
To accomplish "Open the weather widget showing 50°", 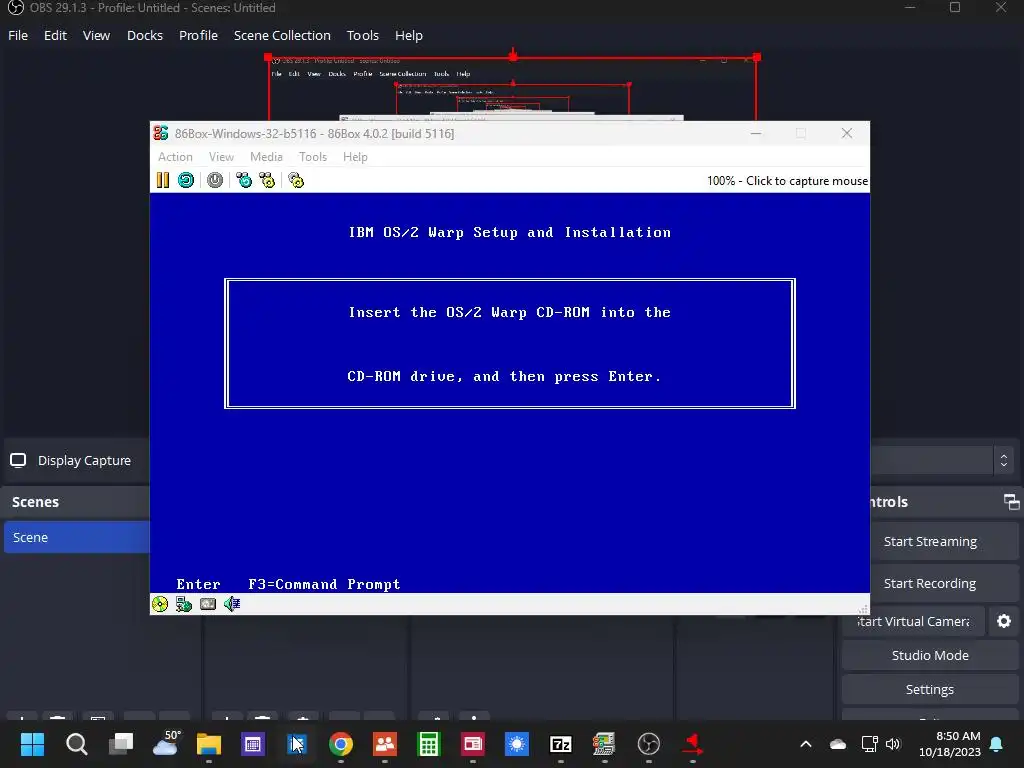I will coord(166,743).
